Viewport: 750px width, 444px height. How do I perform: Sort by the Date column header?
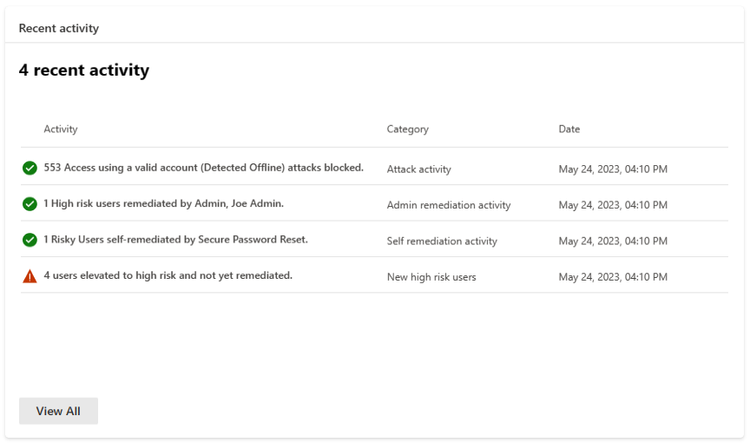click(569, 129)
